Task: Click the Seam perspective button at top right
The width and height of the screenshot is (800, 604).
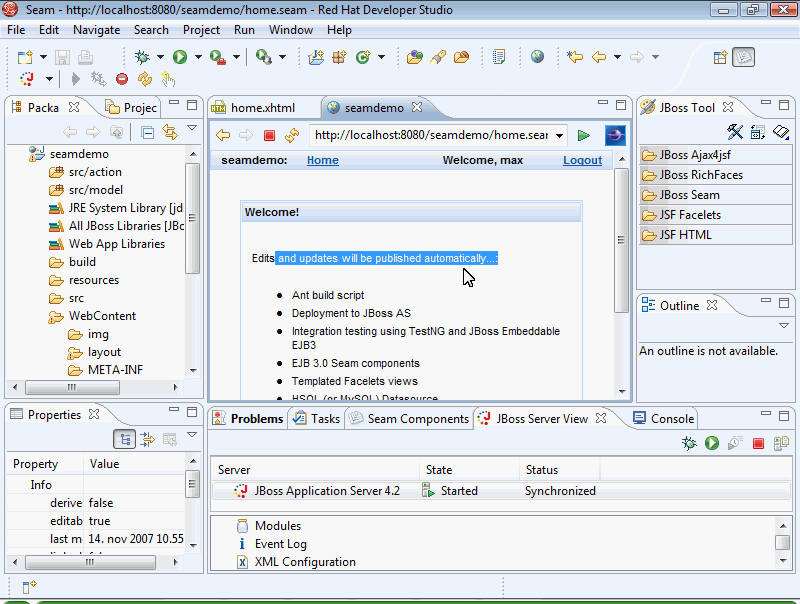Action: (x=743, y=57)
